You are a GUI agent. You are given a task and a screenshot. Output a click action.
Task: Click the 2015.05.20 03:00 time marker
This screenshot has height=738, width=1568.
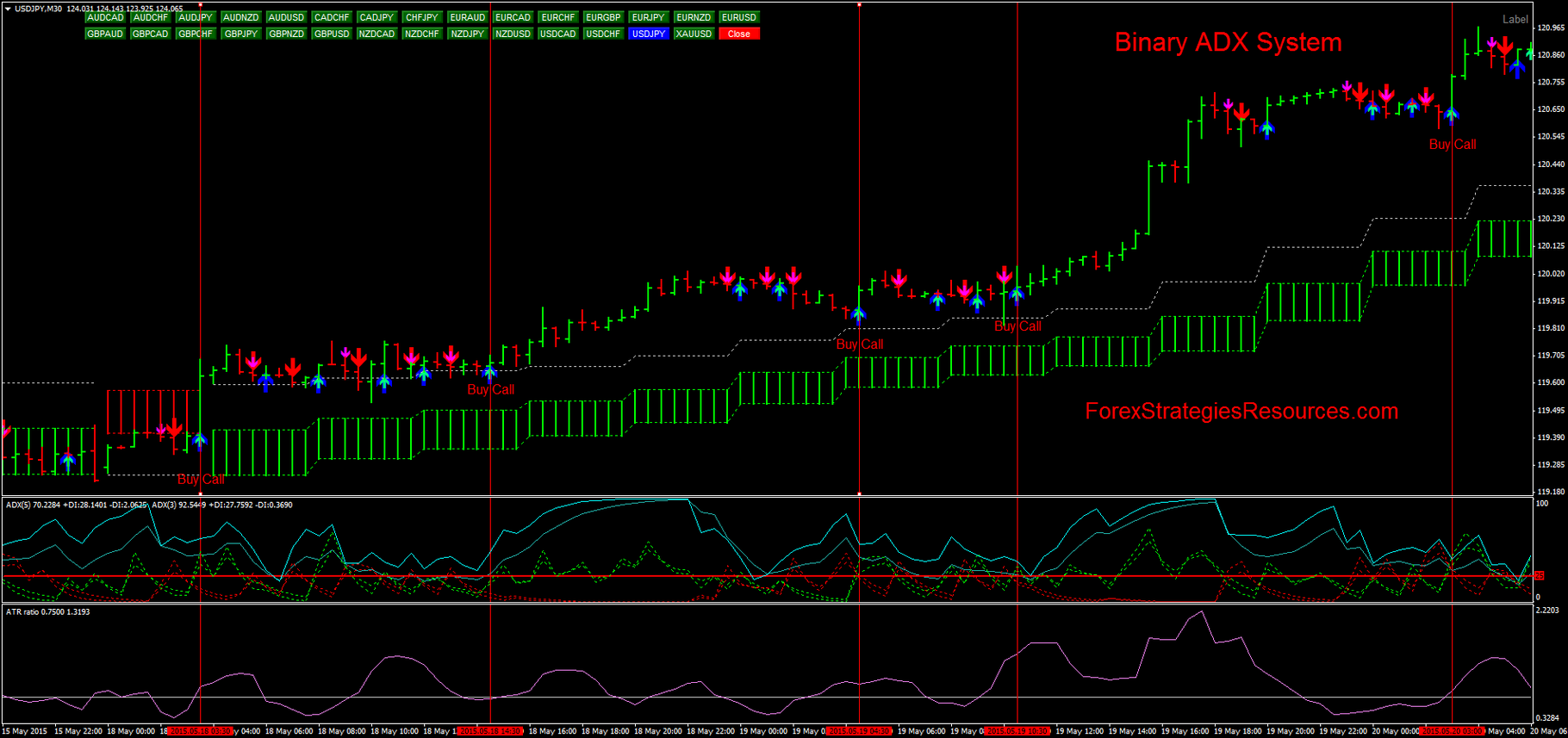1453,731
